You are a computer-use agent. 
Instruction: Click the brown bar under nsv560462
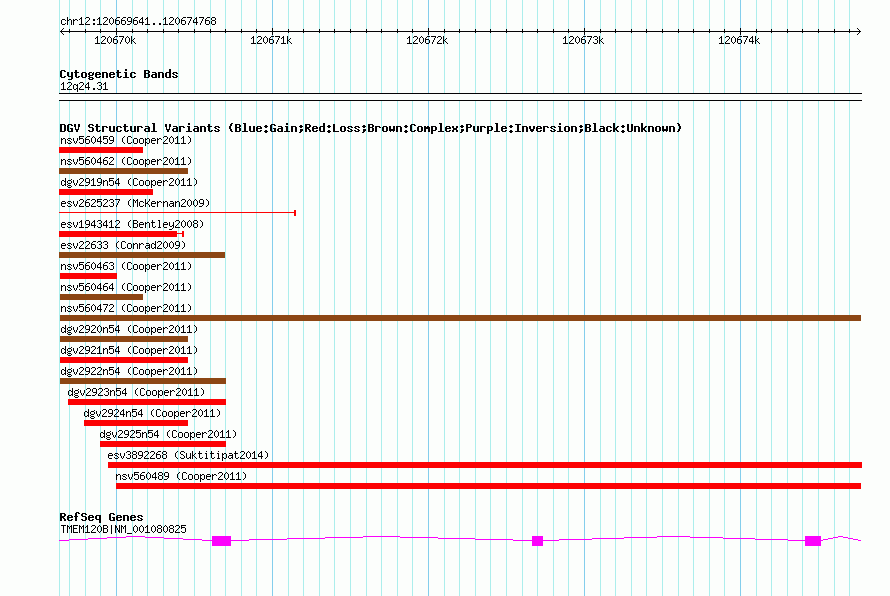123,171
